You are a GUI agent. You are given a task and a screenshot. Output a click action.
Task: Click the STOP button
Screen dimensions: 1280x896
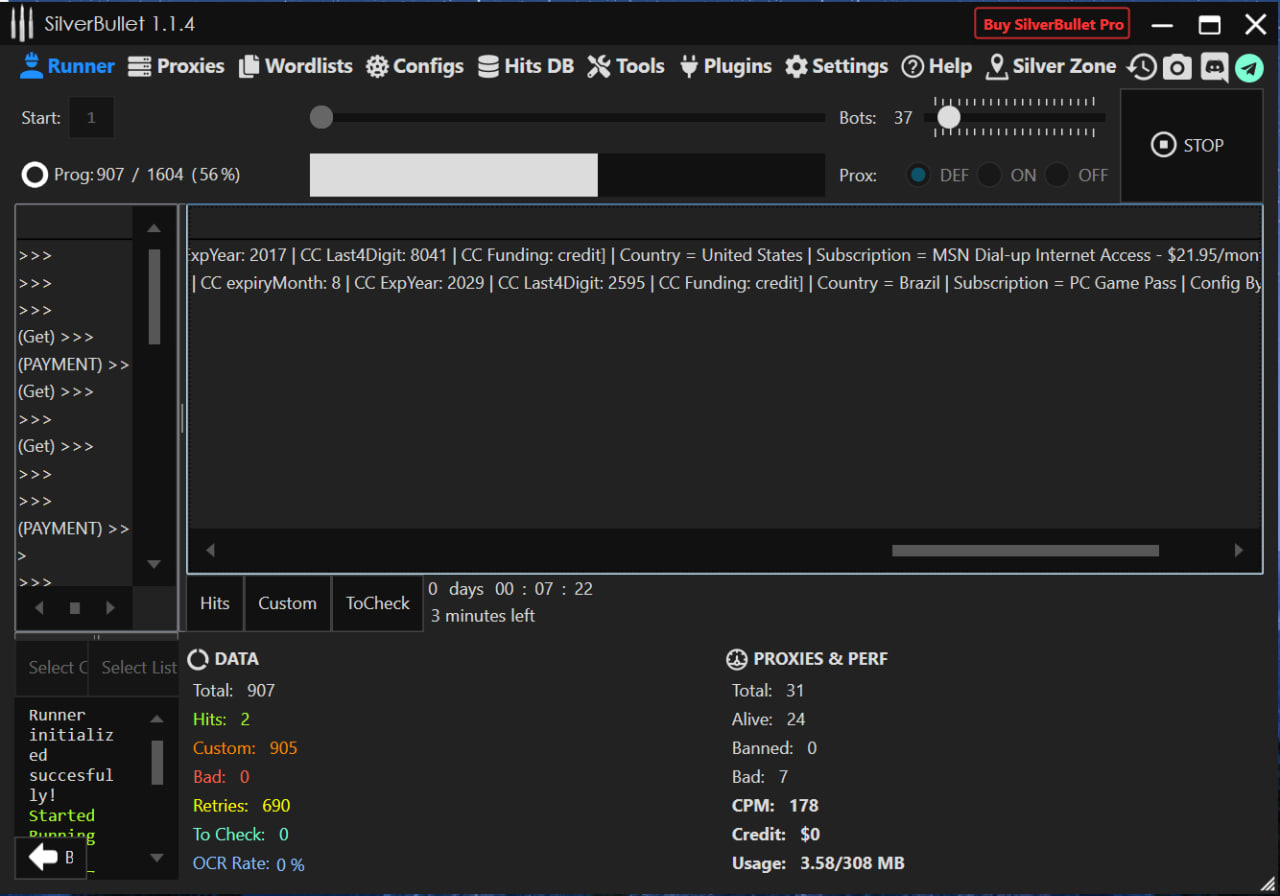(1191, 145)
